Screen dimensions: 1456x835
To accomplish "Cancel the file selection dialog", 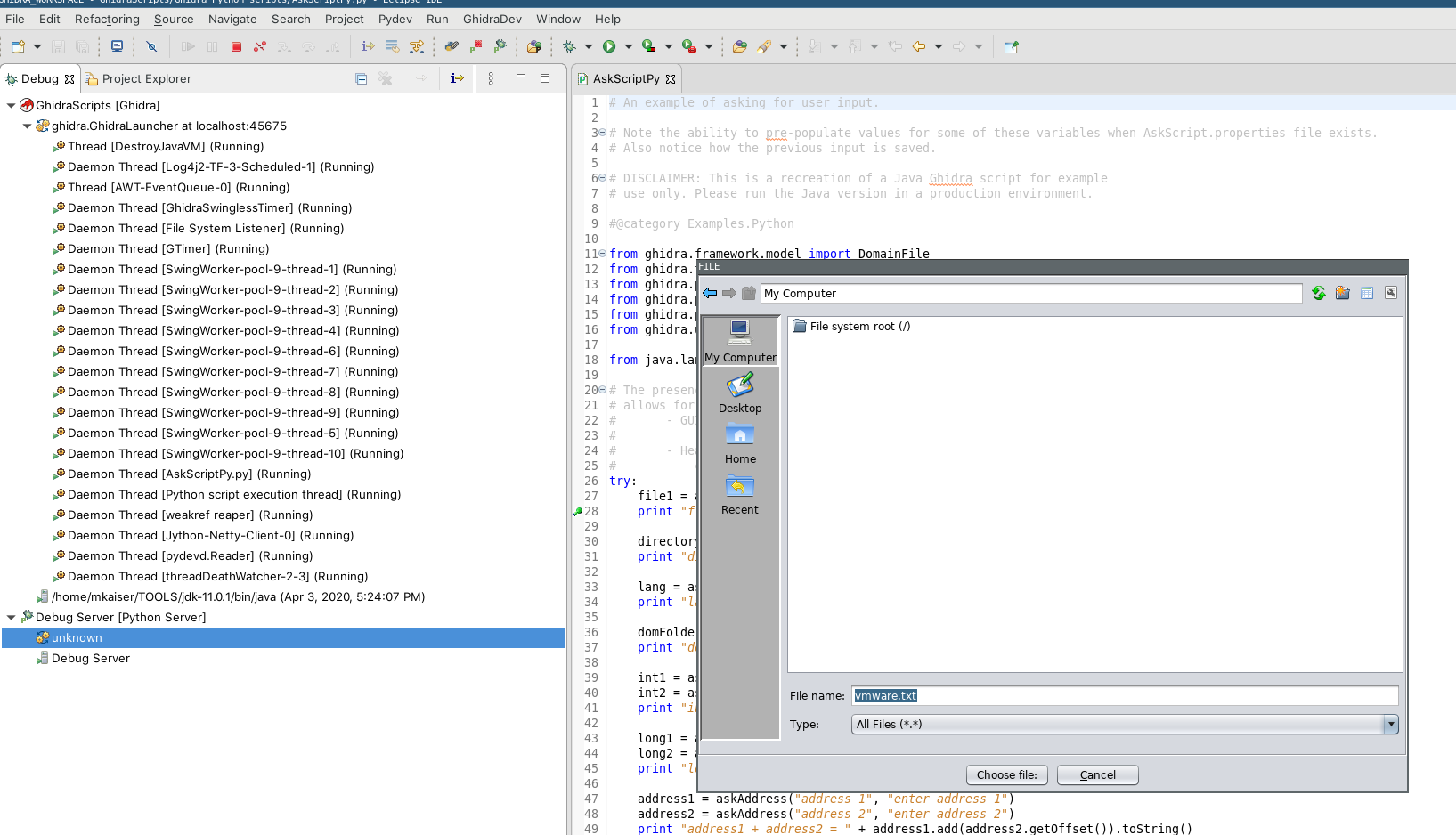I will click(1097, 774).
